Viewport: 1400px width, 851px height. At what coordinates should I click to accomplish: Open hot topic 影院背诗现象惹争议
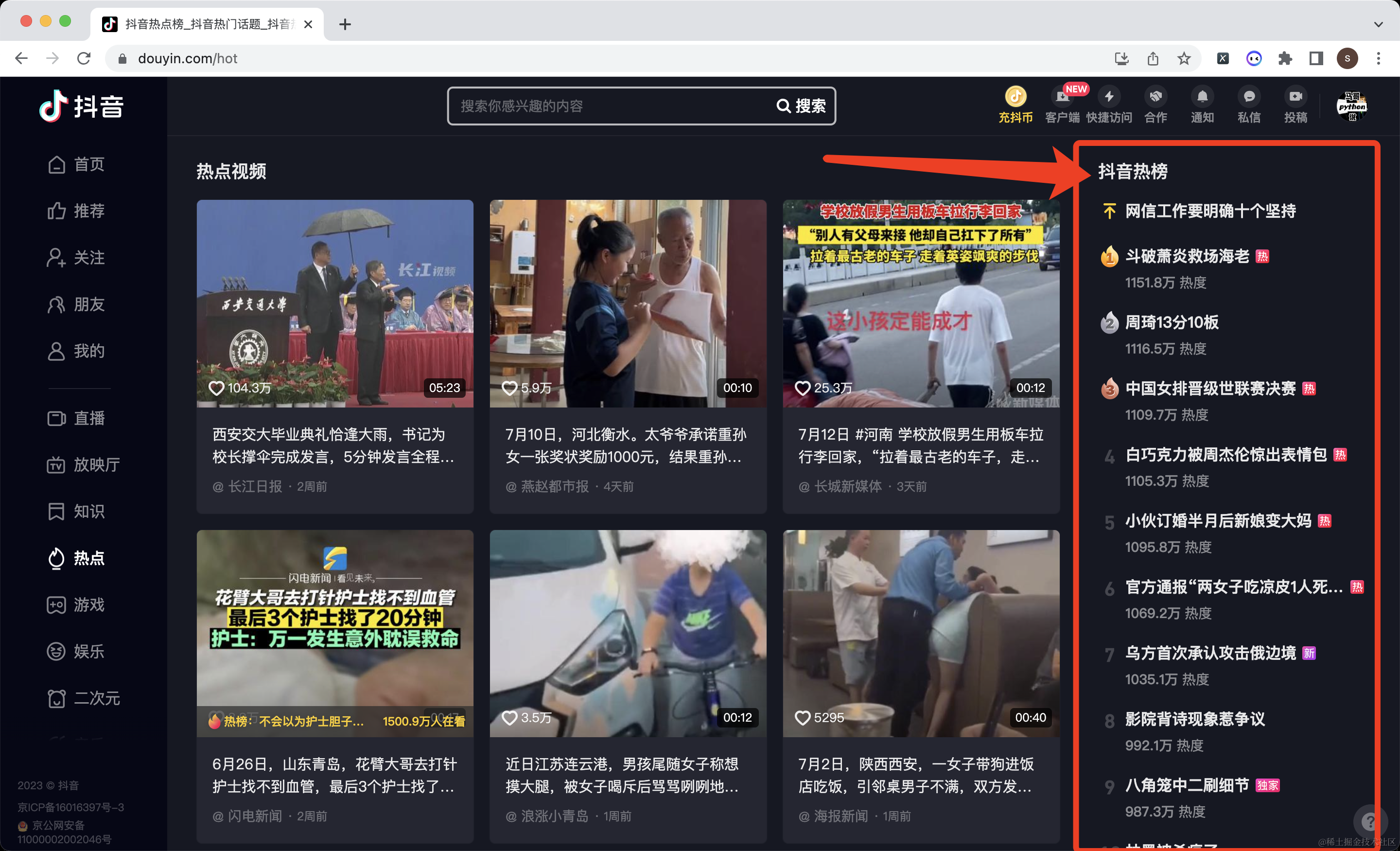1195,719
